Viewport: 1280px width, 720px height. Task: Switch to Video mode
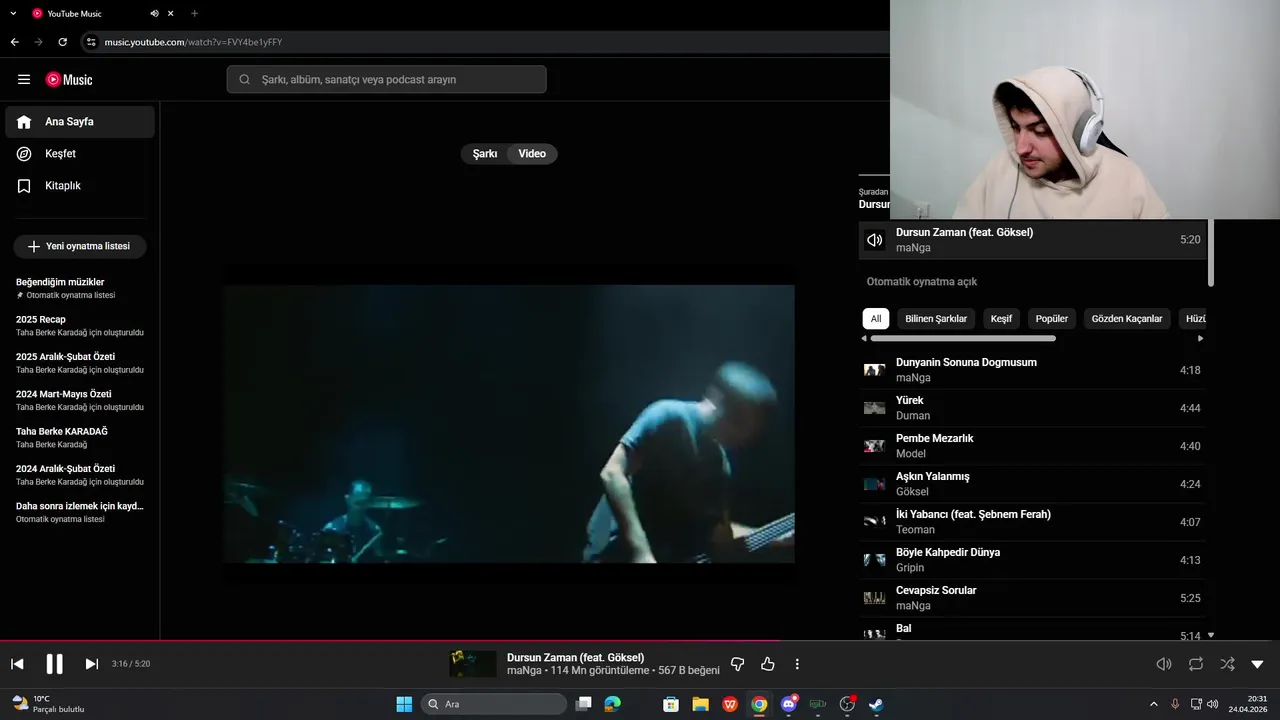point(532,154)
